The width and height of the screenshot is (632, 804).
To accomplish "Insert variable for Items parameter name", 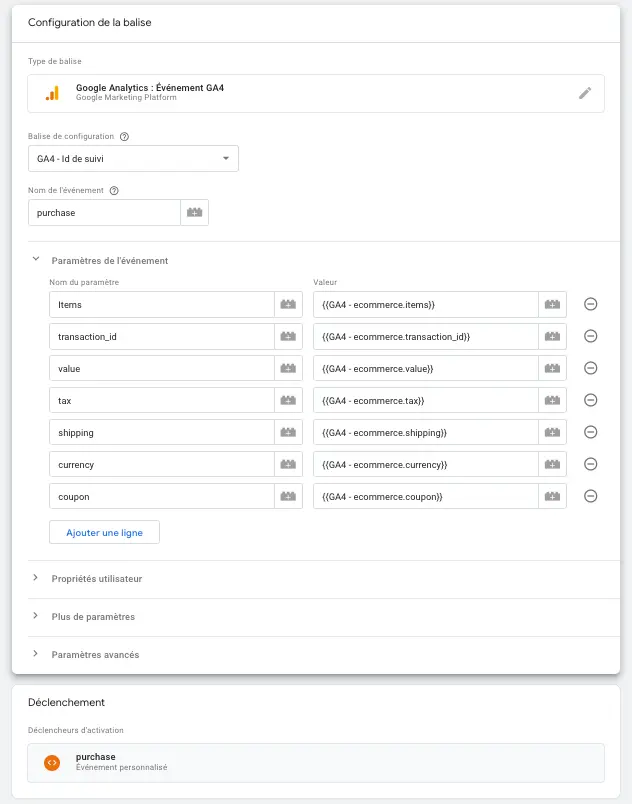I will 288,305.
